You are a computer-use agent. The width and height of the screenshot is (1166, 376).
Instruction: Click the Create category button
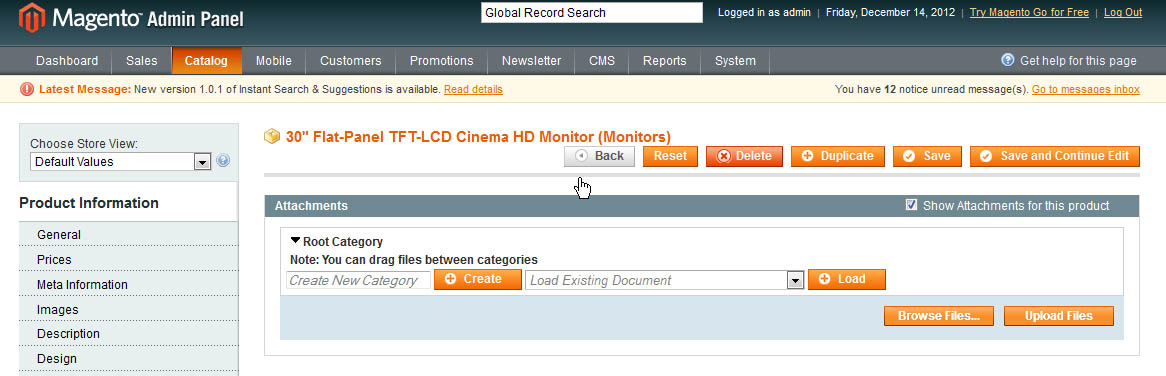click(477, 279)
